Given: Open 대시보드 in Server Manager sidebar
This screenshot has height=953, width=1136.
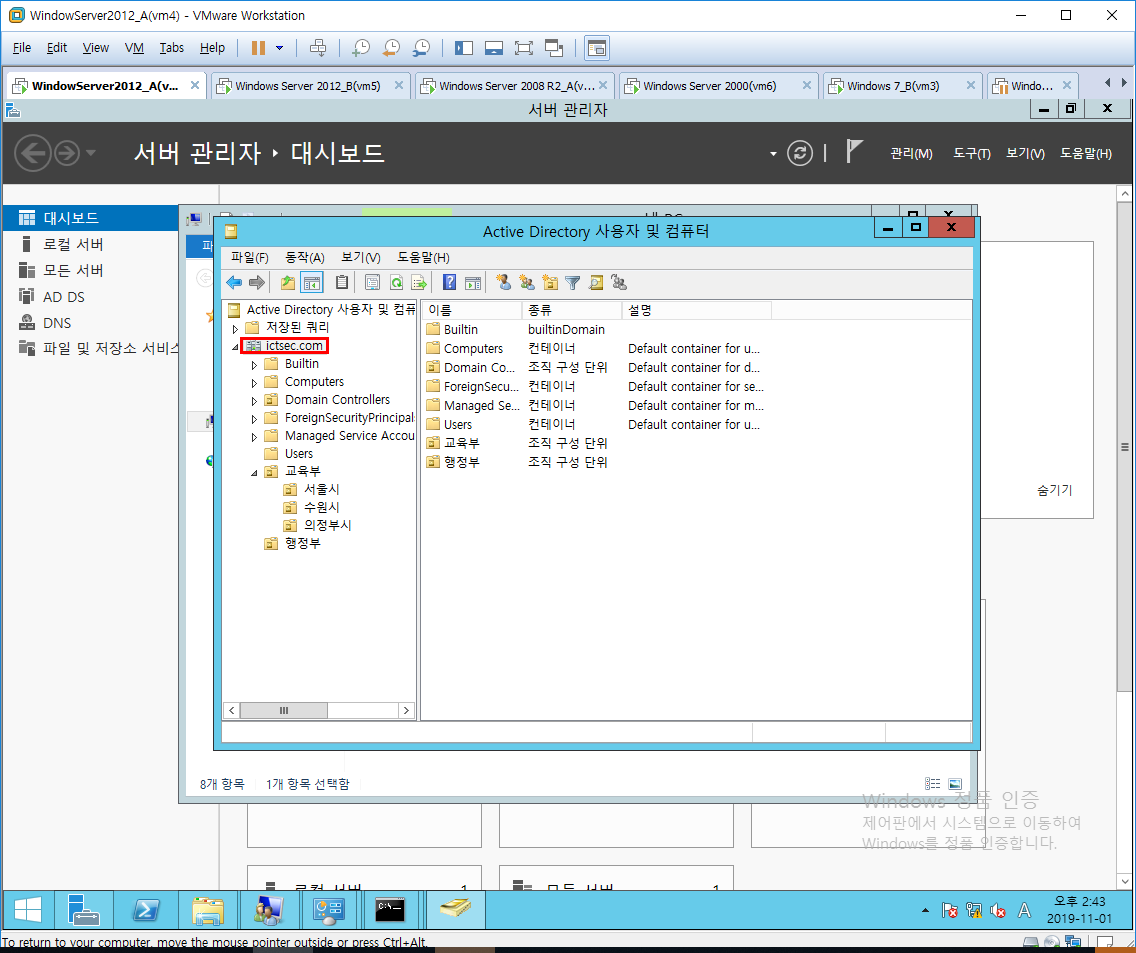Looking at the screenshot, I should [91, 217].
